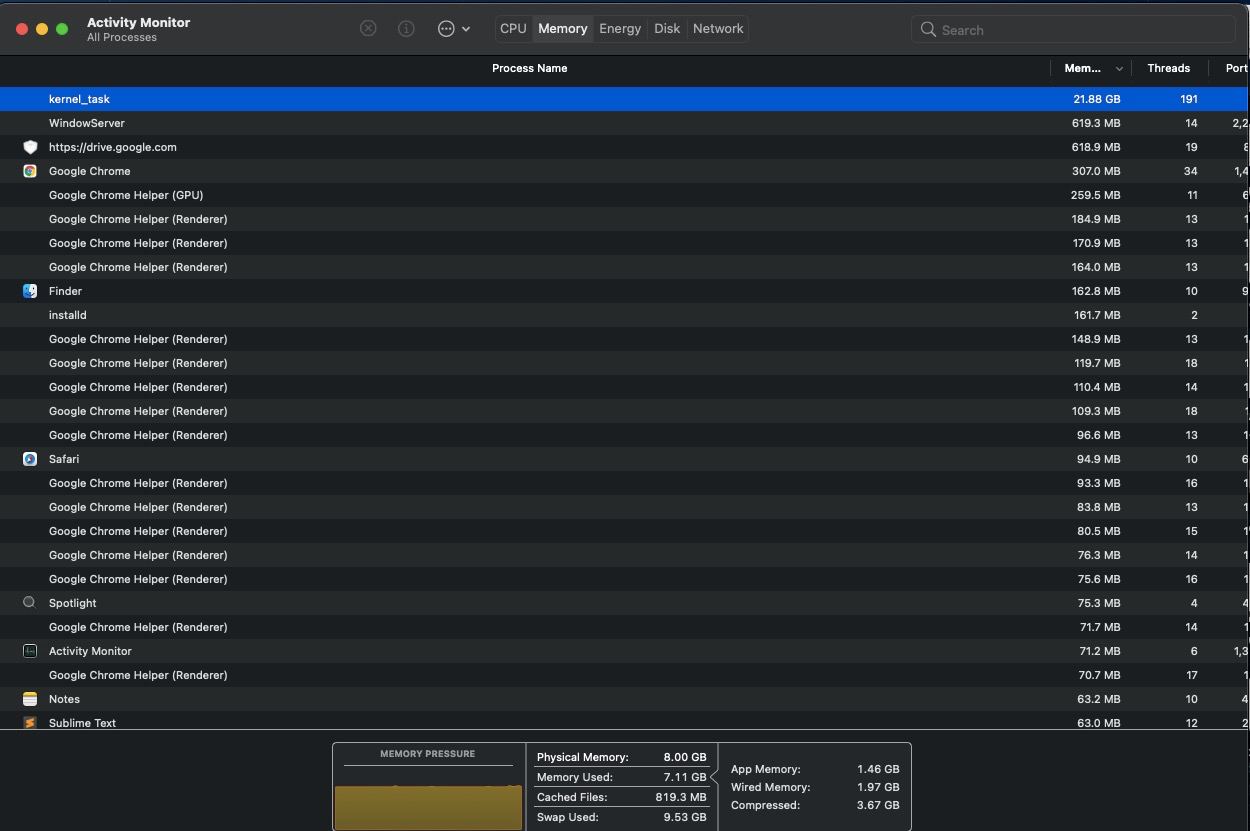Click the drive.google.com shield icon

click(x=30, y=147)
